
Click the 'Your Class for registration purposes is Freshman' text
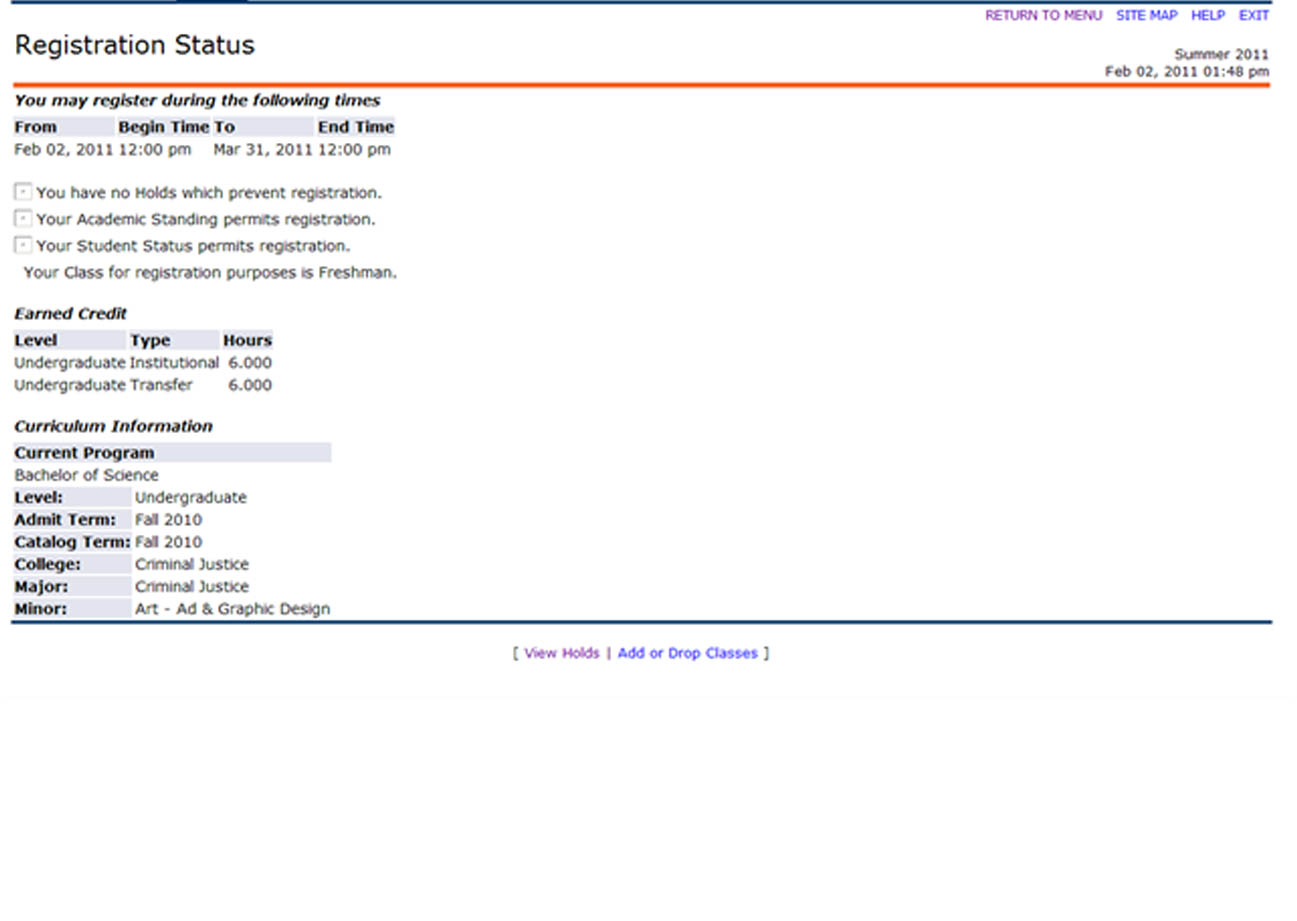click(x=210, y=272)
